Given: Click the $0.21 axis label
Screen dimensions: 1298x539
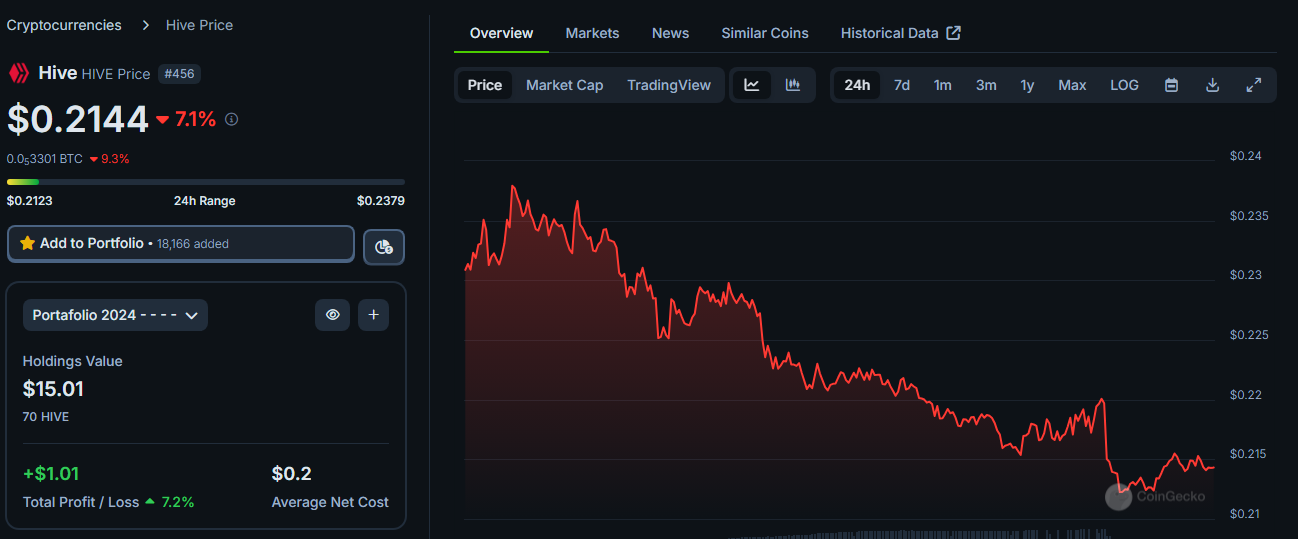Looking at the screenshot, I should point(1246,514).
